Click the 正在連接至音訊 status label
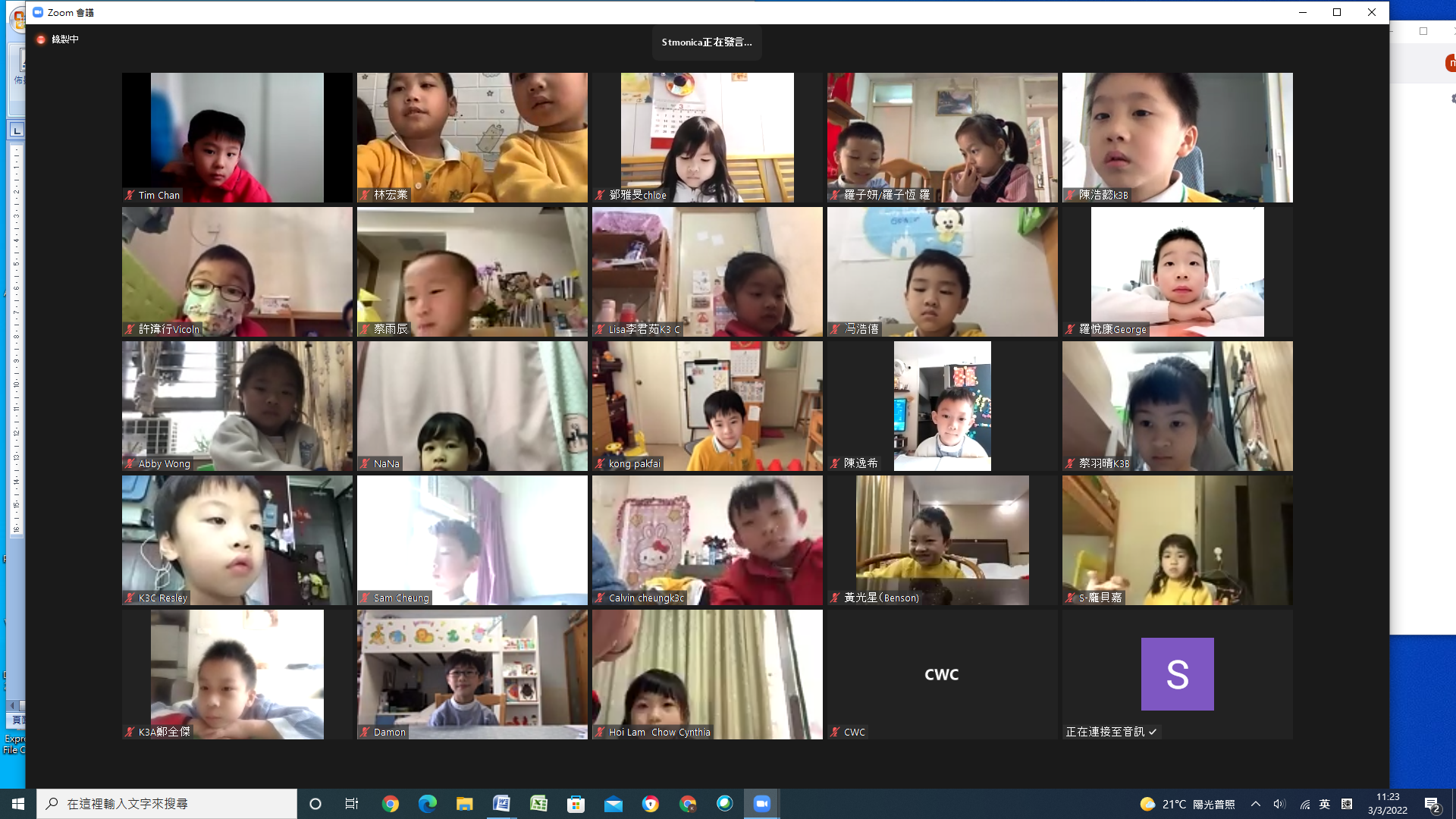The width and height of the screenshot is (1456, 819). [x=1111, y=732]
